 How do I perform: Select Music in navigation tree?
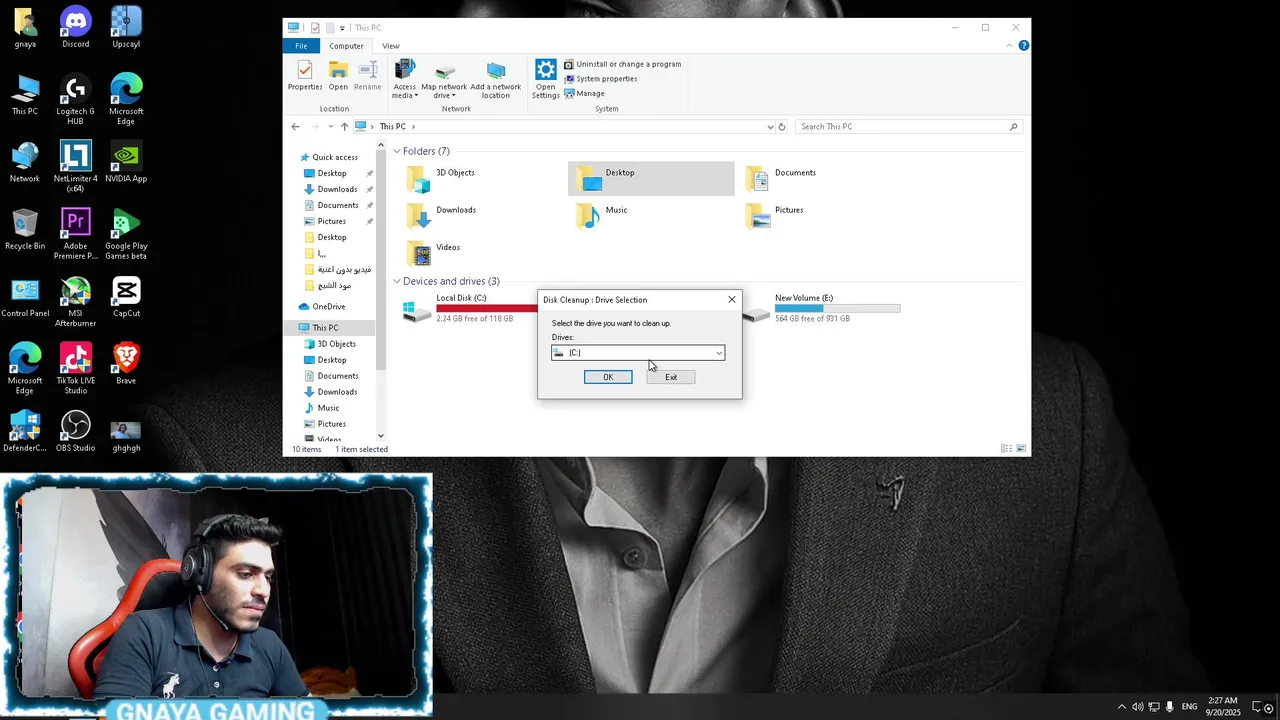(328, 408)
